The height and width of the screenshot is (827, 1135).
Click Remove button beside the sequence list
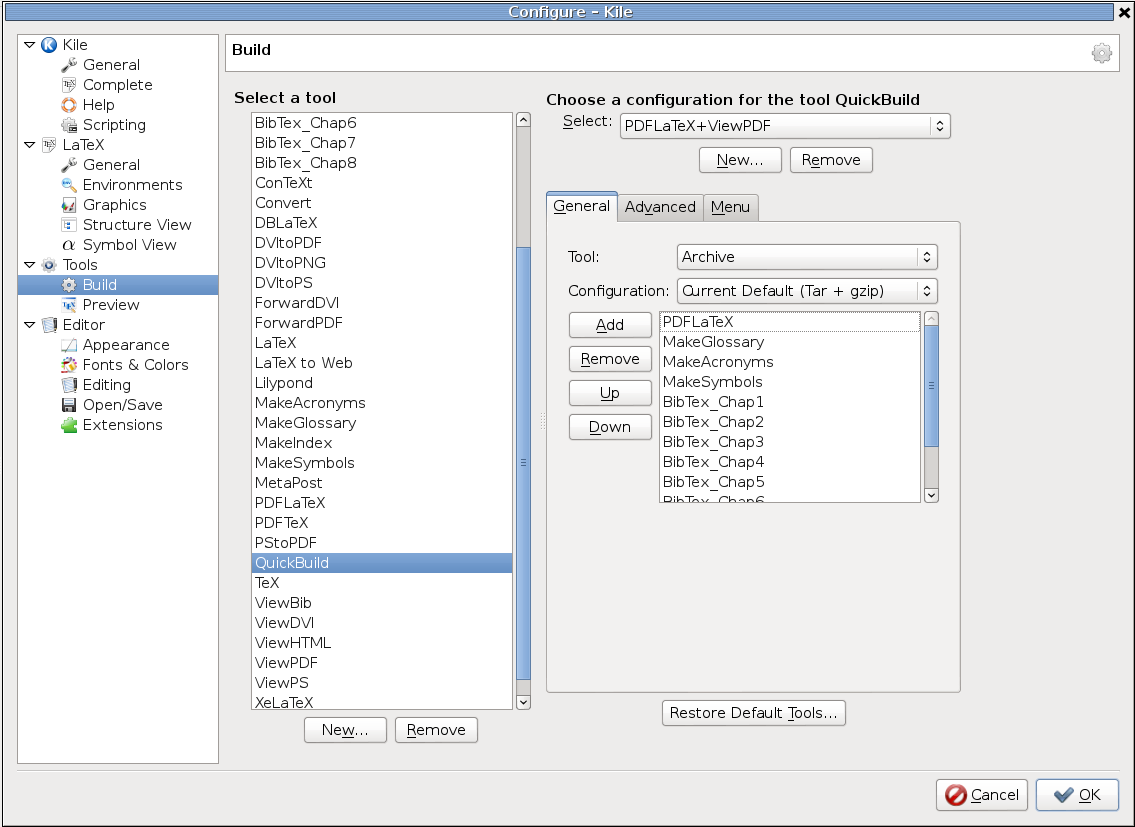610,359
